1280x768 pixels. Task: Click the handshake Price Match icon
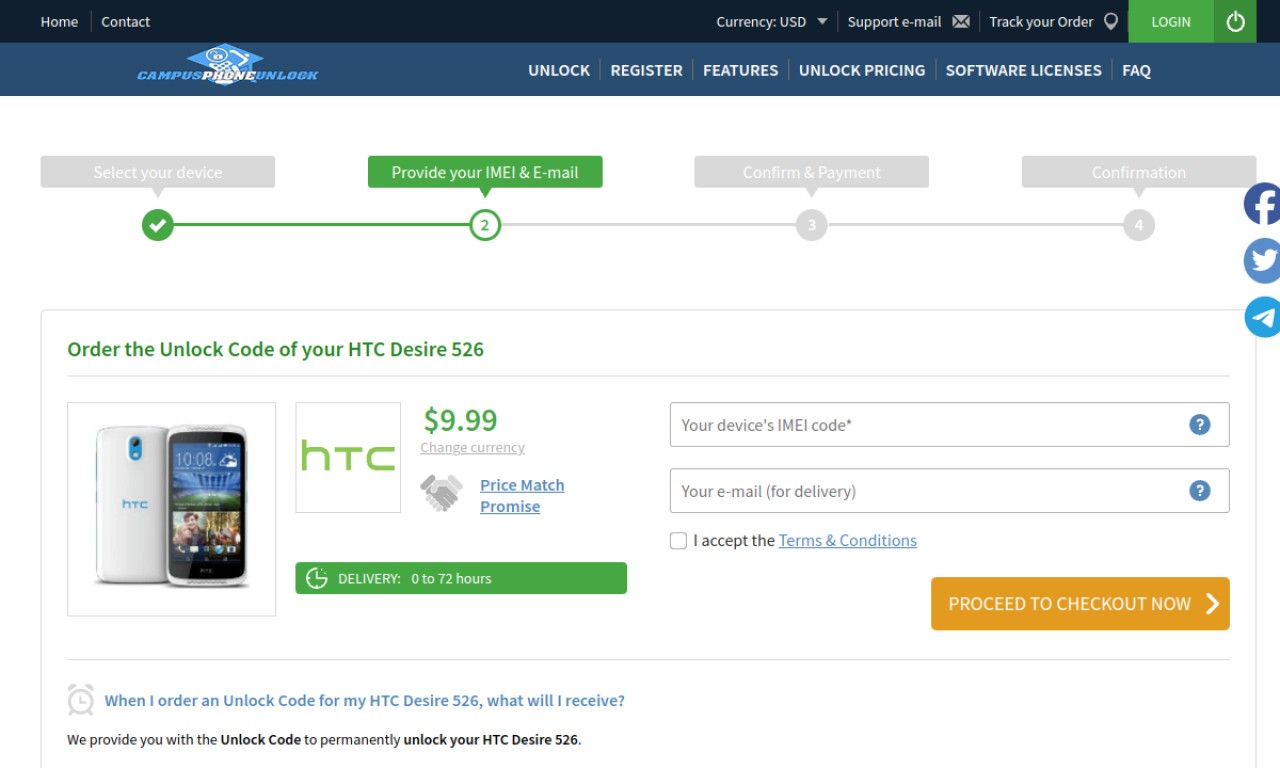441,493
